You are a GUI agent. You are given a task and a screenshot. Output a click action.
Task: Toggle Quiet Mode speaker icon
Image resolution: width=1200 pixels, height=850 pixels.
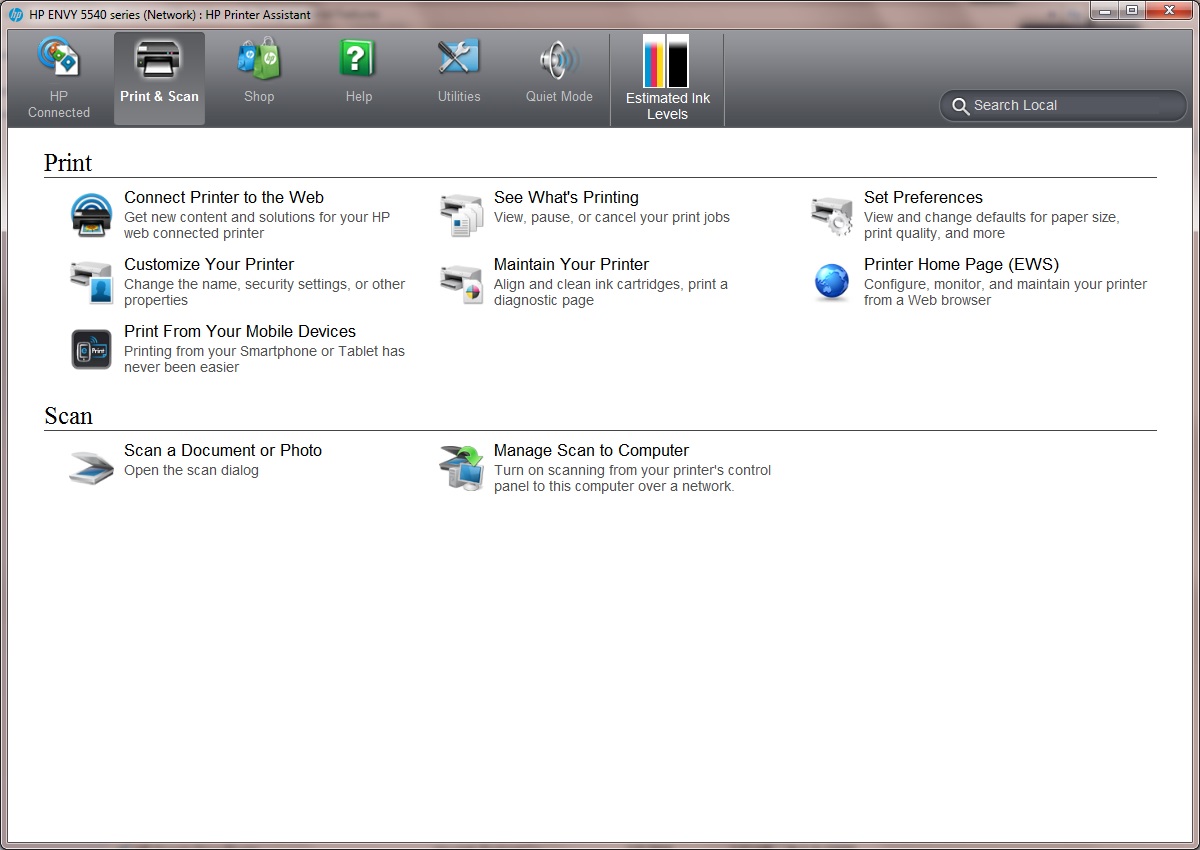[559, 60]
